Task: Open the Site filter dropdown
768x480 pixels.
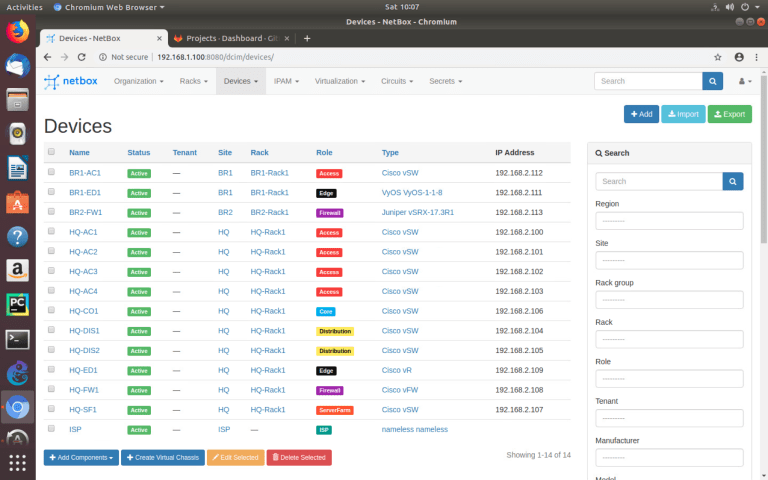Action: click(x=669, y=261)
